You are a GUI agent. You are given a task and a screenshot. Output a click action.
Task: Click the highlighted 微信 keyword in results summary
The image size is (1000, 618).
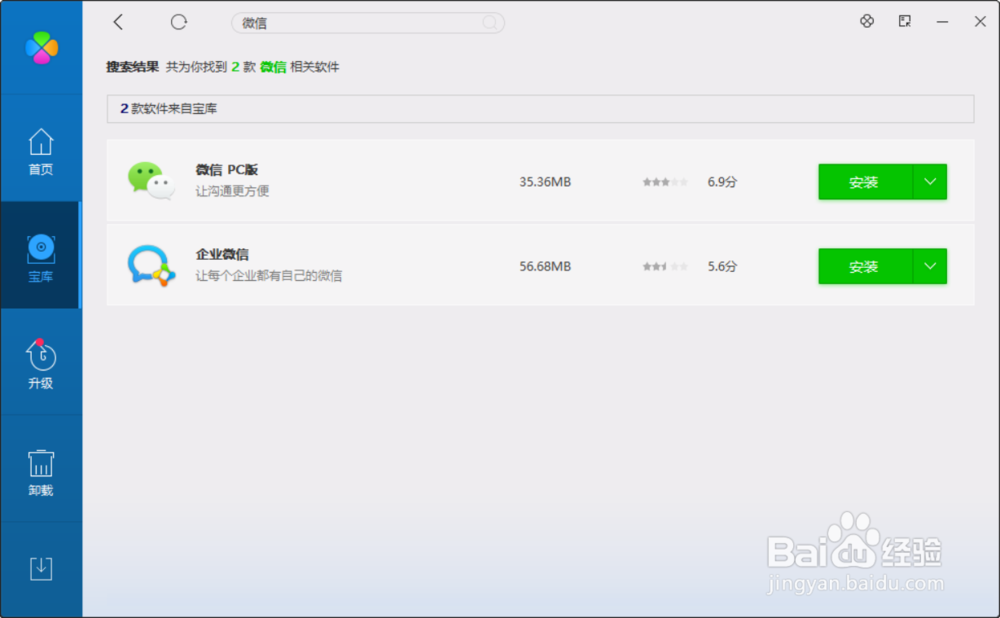pyautogui.click(x=273, y=67)
